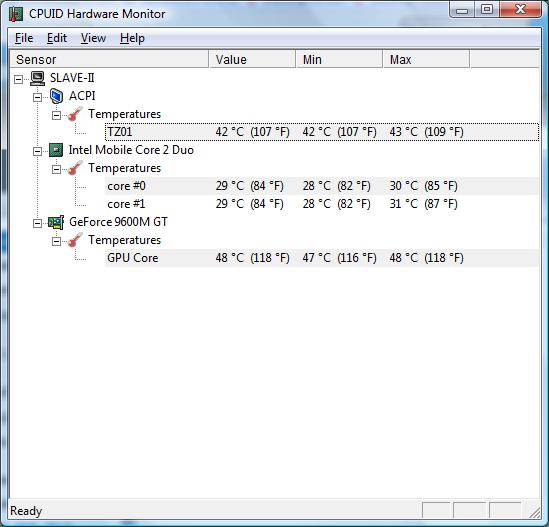Viewport: 549px width, 527px height.
Task: Open the File menu
Action: tap(24, 38)
